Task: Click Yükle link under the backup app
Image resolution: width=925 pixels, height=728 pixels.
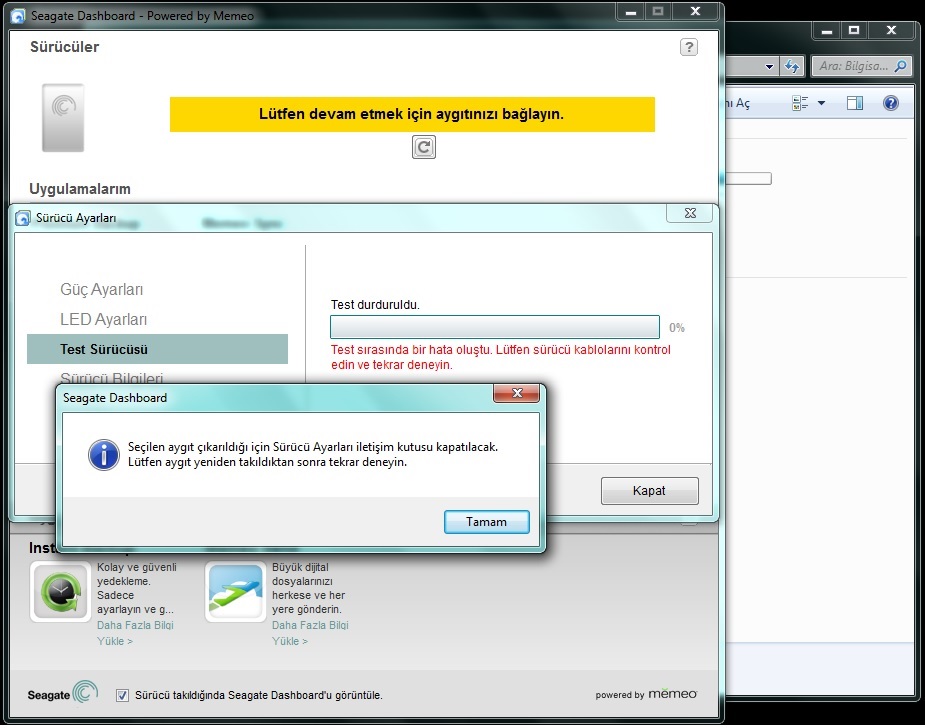Action: [114, 641]
